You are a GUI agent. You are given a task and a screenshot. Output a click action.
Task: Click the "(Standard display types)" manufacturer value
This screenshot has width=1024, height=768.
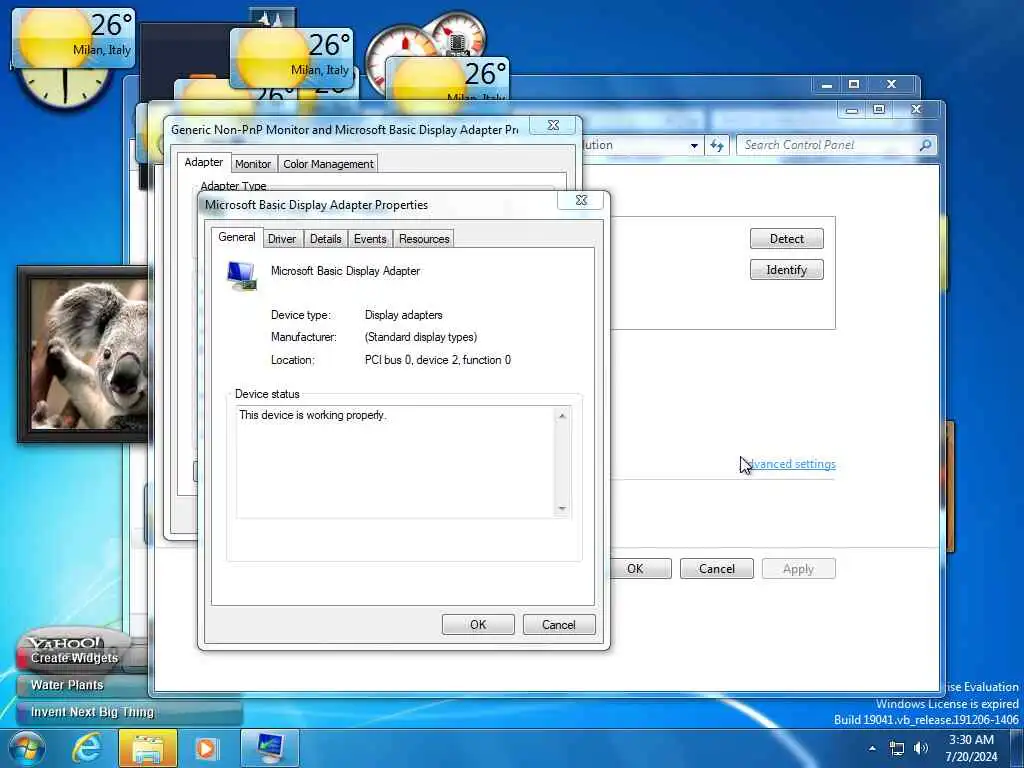(x=421, y=337)
